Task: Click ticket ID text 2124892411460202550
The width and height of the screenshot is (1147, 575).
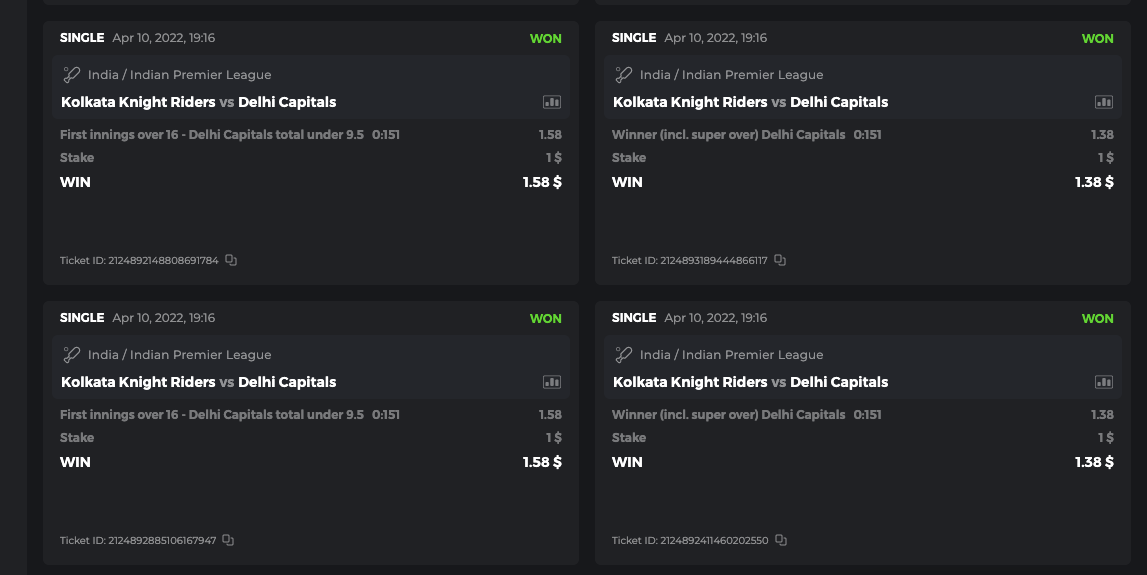Action: (x=714, y=541)
